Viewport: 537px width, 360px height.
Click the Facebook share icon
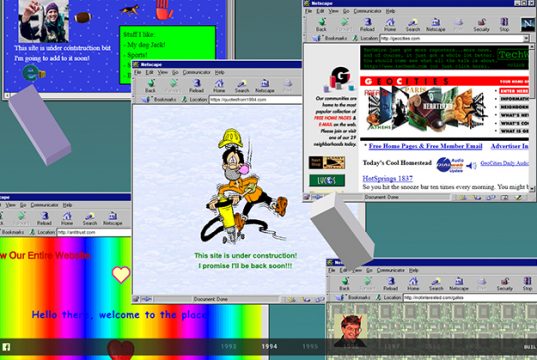[7, 347]
